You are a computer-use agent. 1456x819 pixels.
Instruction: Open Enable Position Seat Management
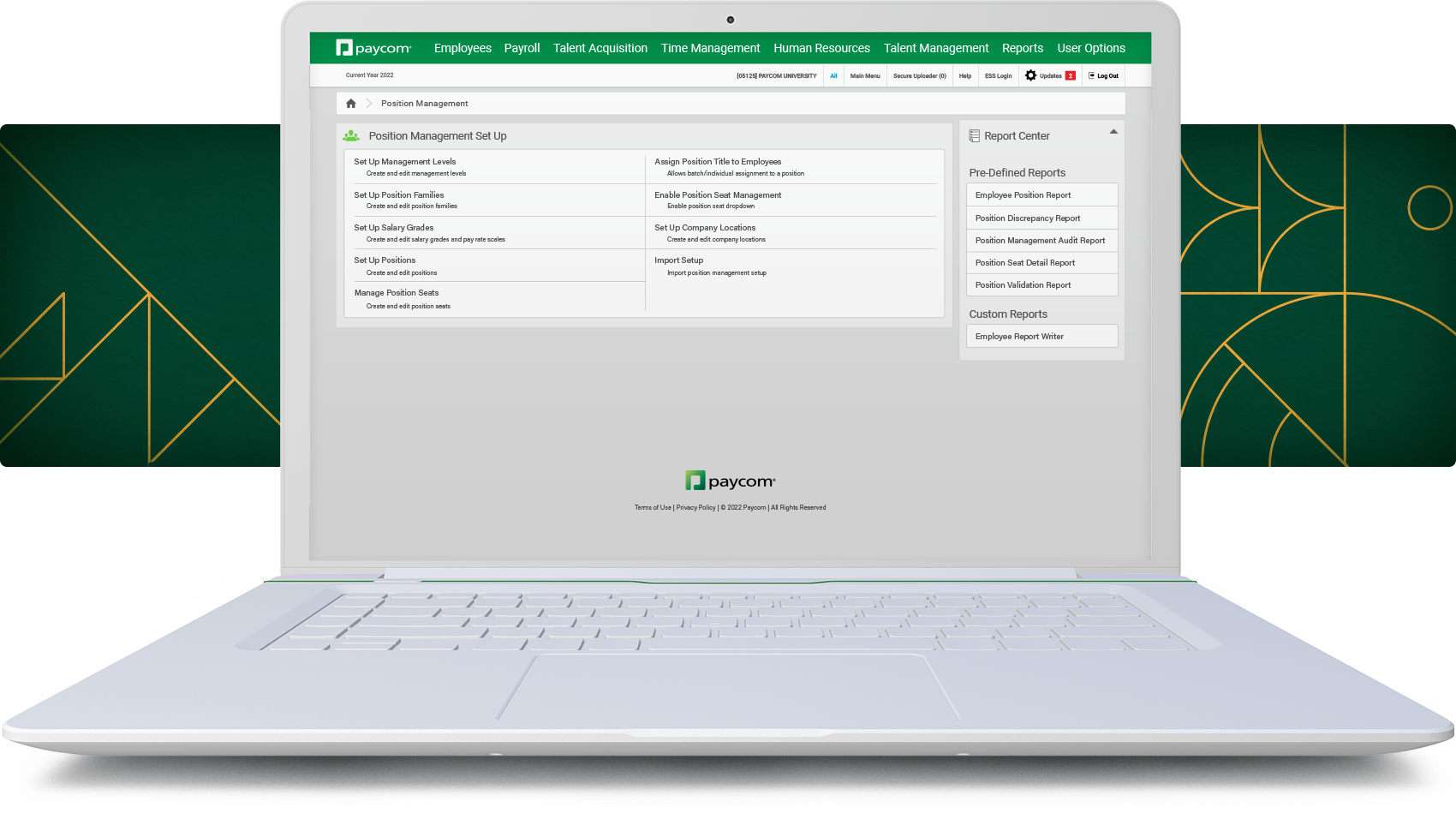pos(718,195)
